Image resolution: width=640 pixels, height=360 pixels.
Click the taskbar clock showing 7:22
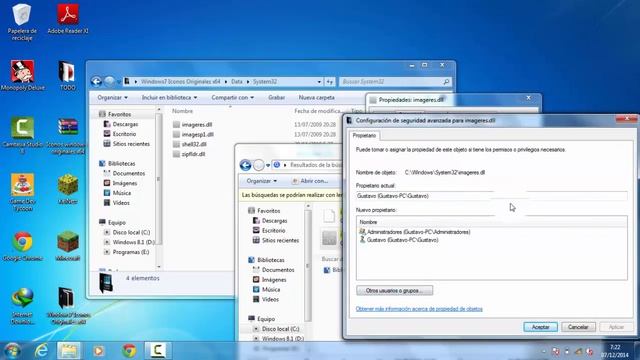[615, 351]
